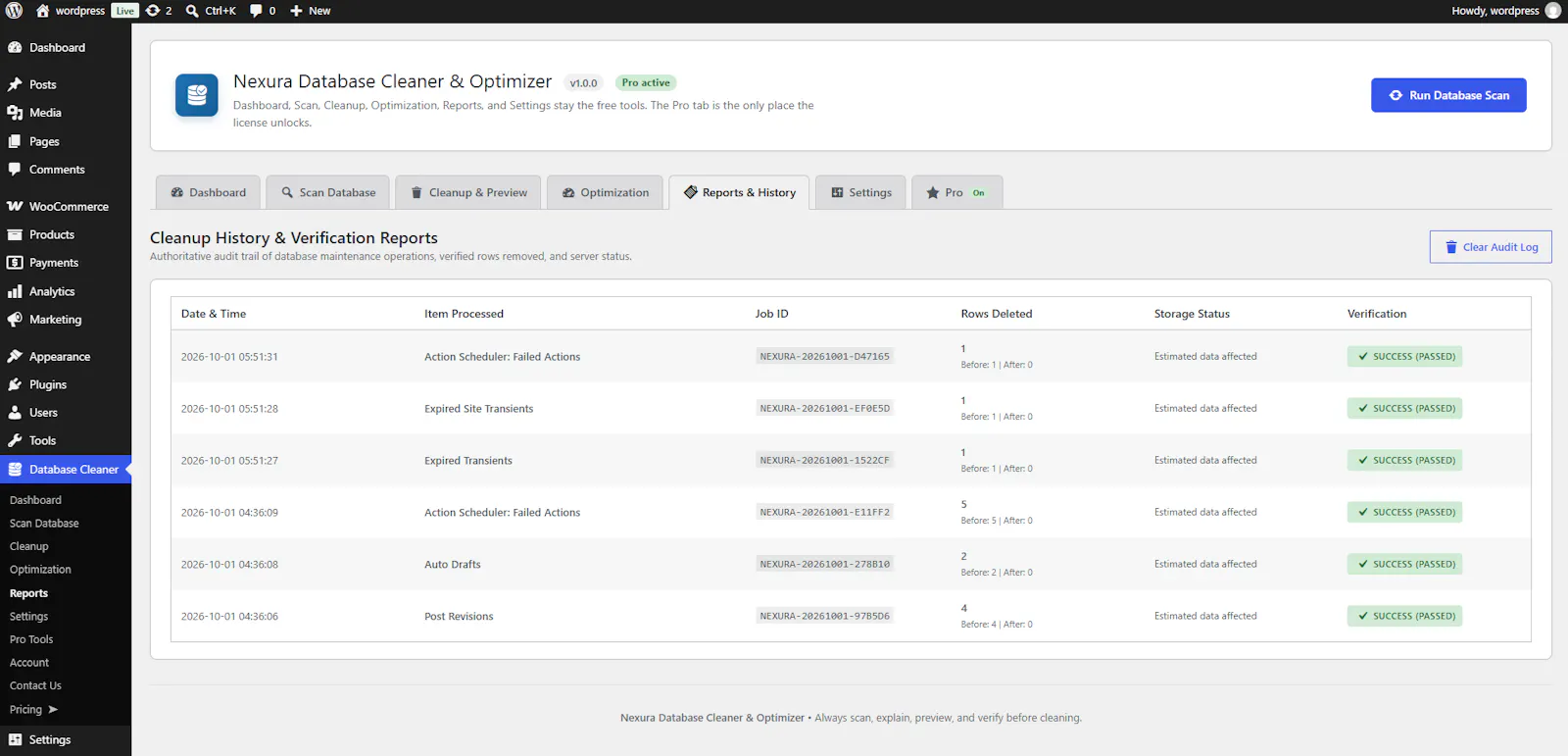
Task: Open the Ctrl+K search icon
Action: (x=192, y=11)
